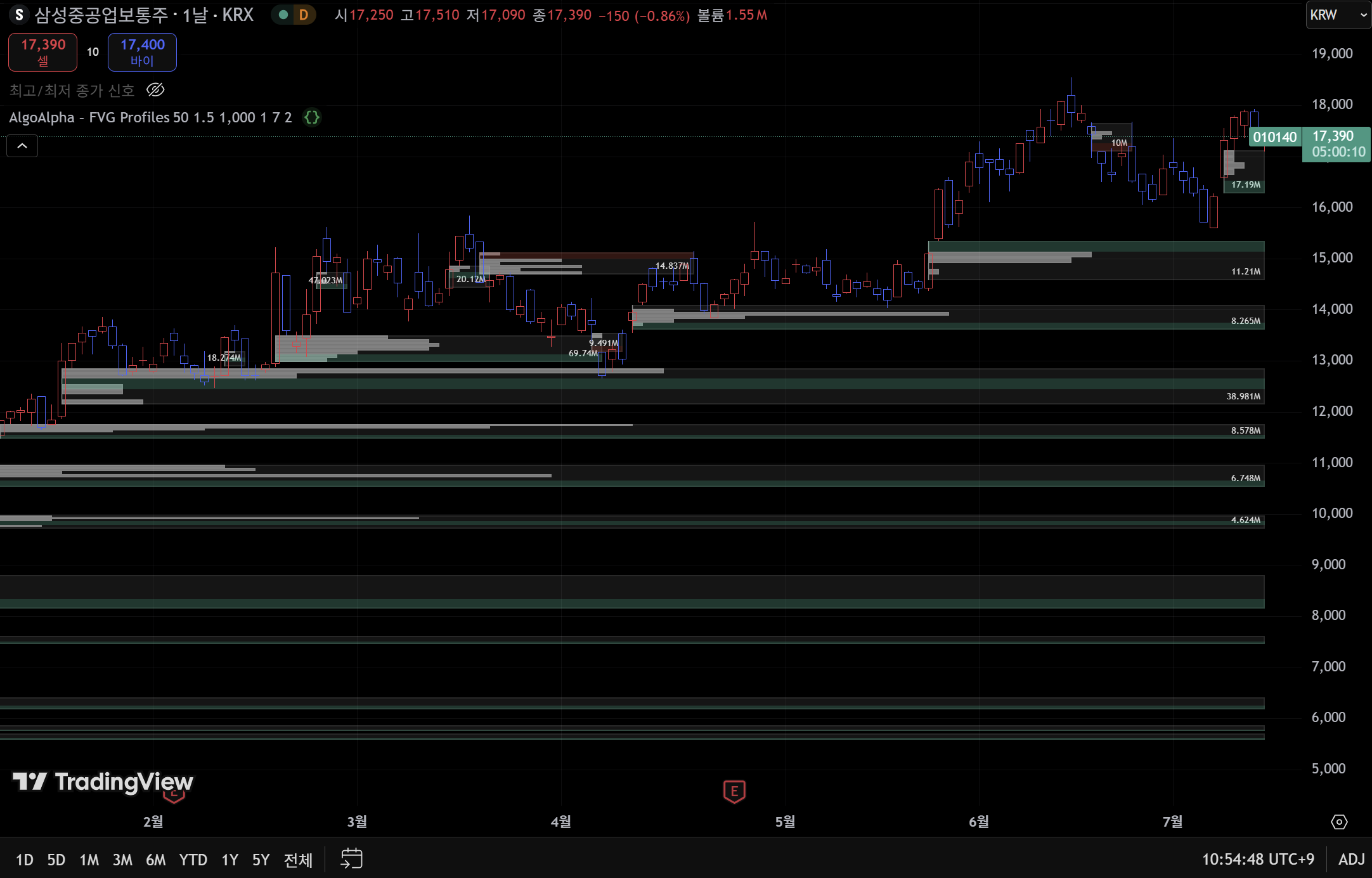Click the 17,400 buy button

[x=142, y=52]
